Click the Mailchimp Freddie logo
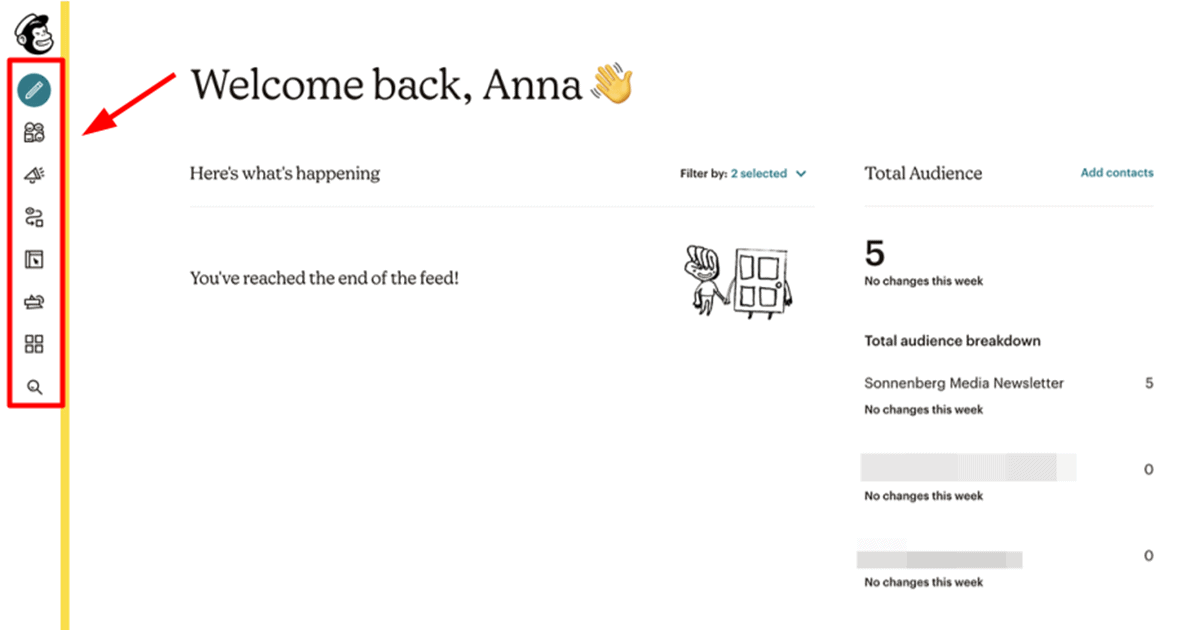 32,32
